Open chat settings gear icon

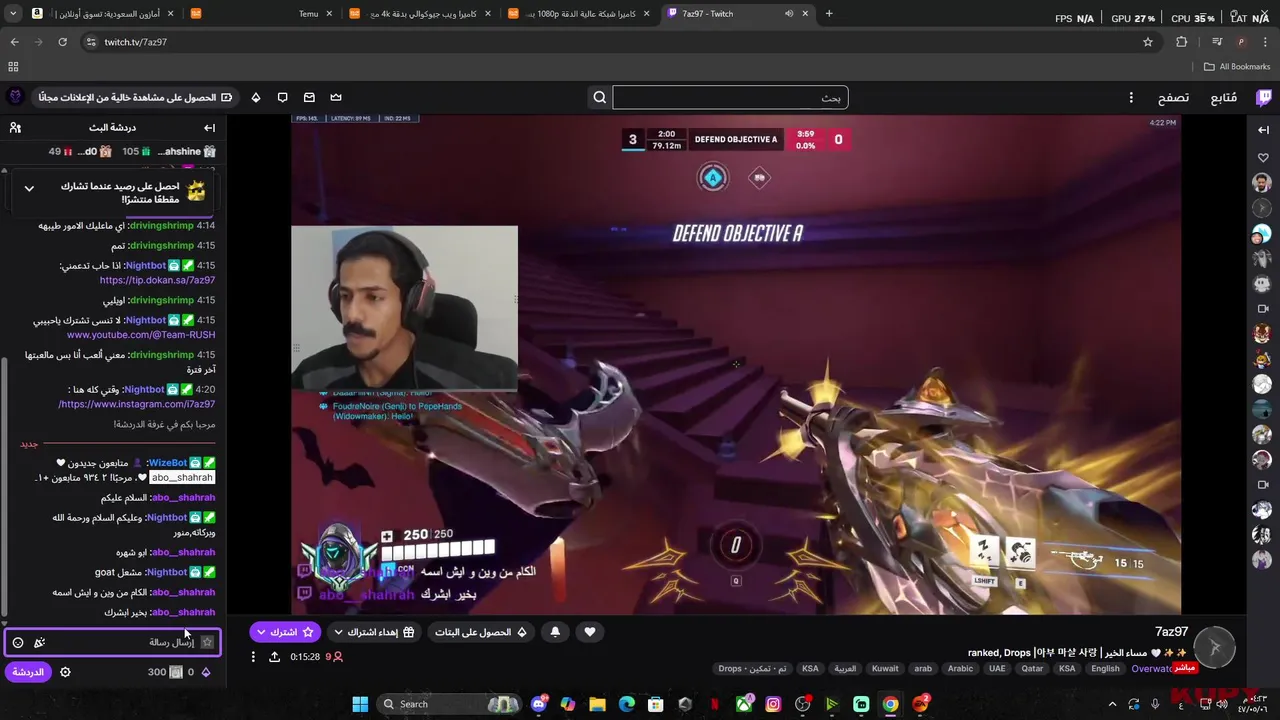65,672
